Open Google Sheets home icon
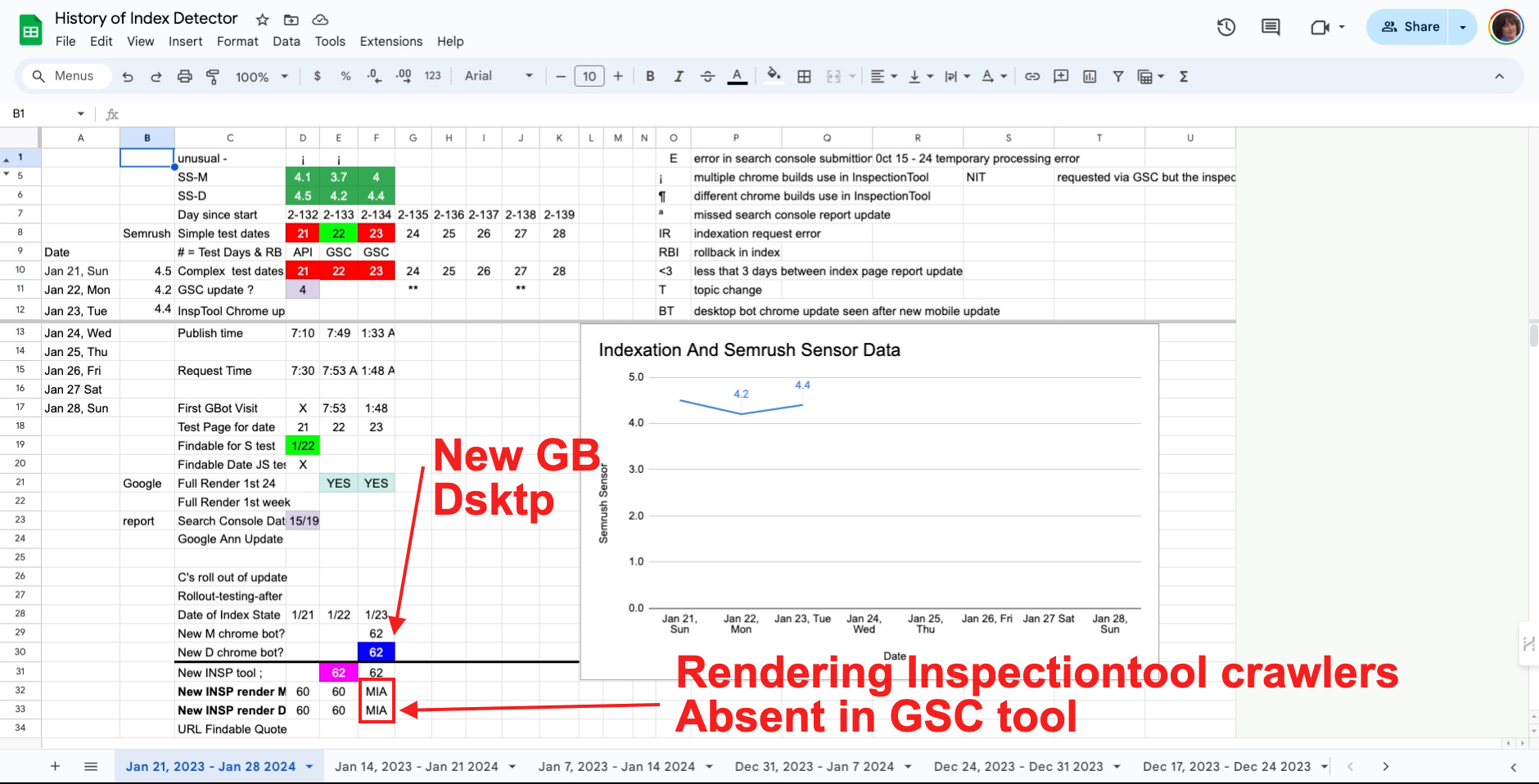 tap(31, 30)
